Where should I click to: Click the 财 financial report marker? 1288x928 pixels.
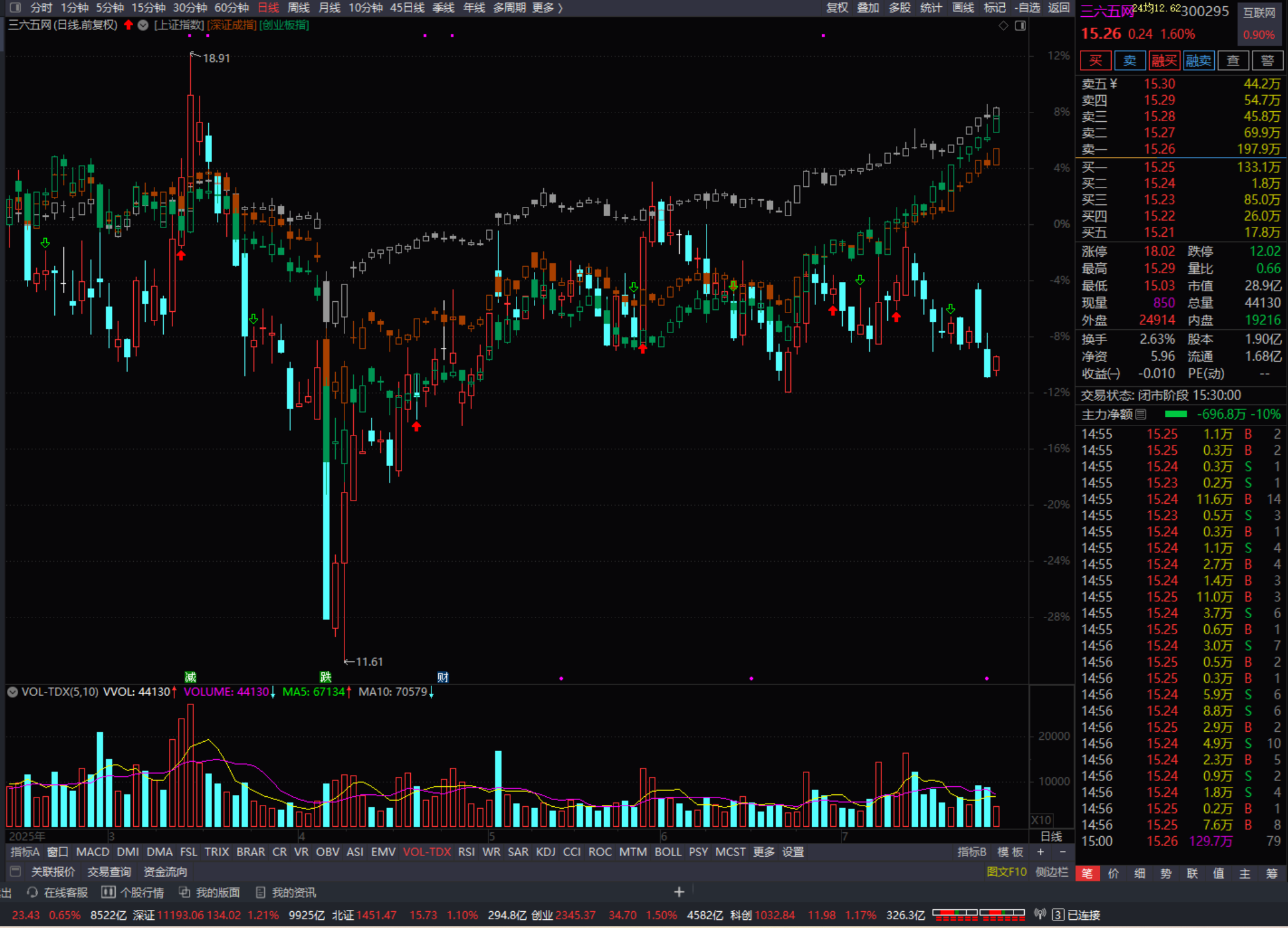click(x=443, y=677)
